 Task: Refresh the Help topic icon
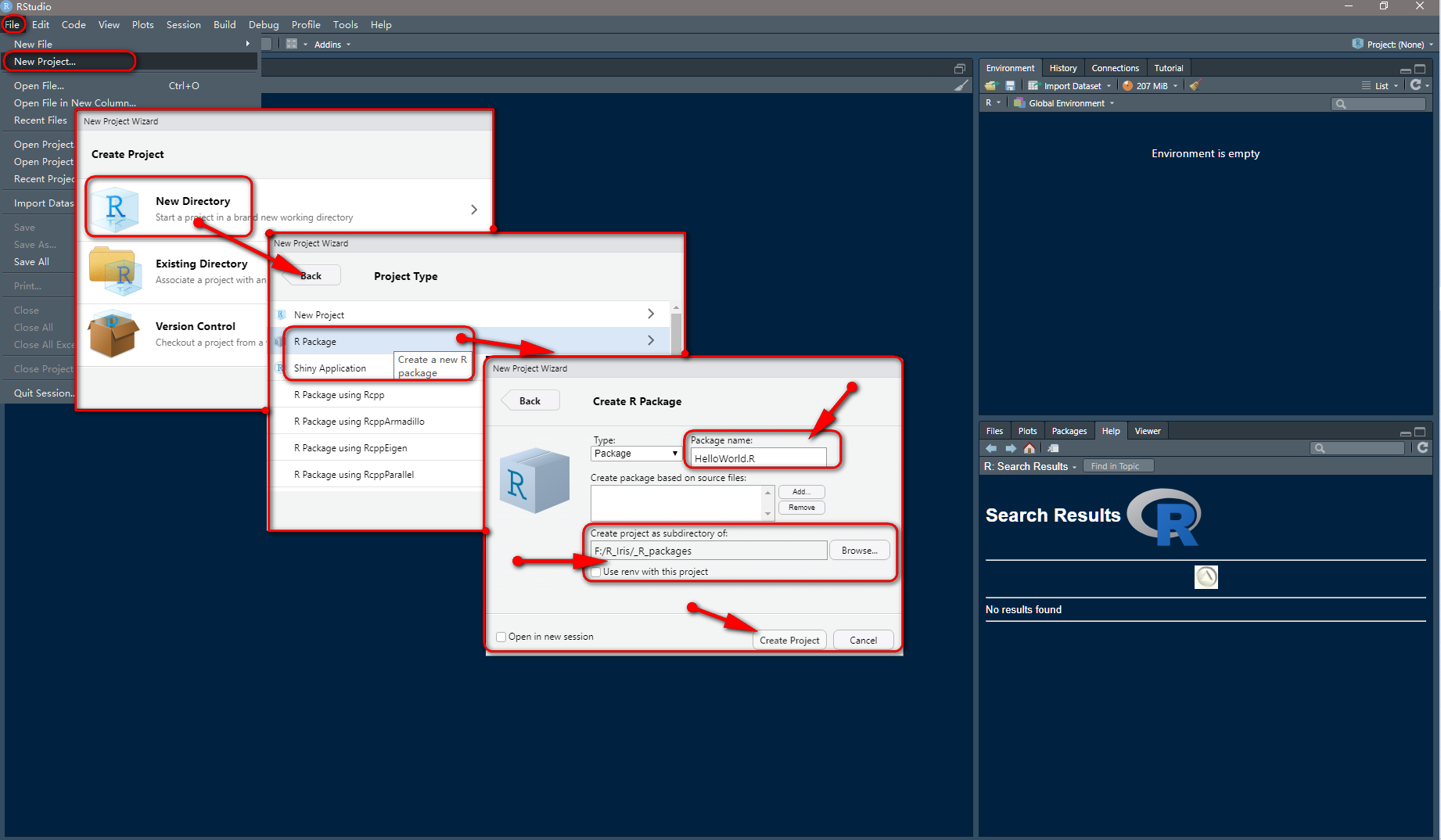[x=1422, y=447]
